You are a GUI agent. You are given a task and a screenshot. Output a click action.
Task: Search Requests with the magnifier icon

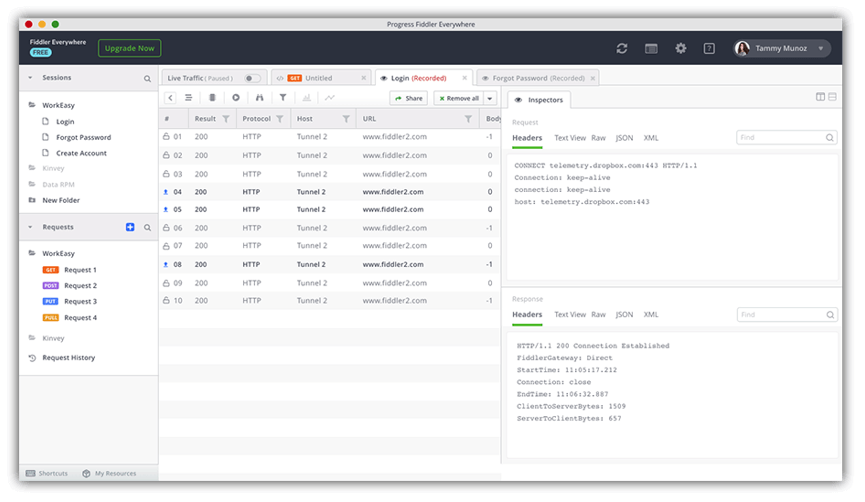pyautogui.click(x=147, y=227)
